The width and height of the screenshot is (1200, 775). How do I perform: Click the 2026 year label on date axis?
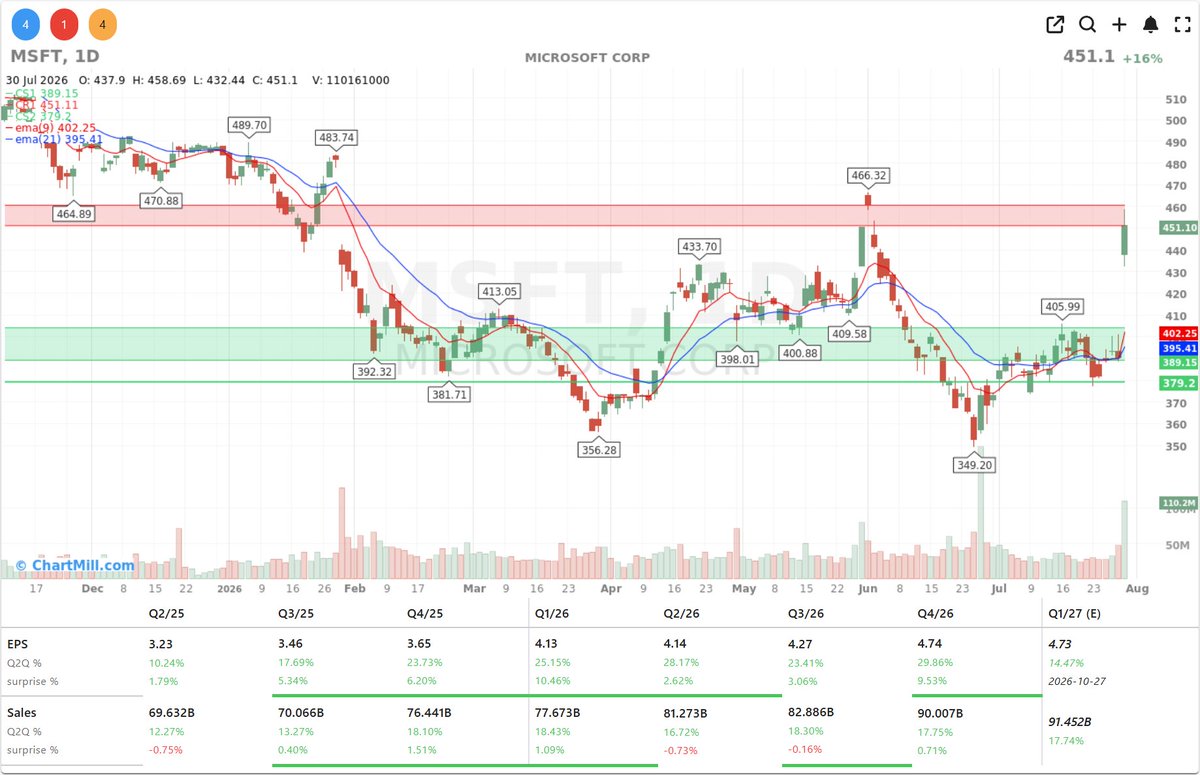point(231,589)
